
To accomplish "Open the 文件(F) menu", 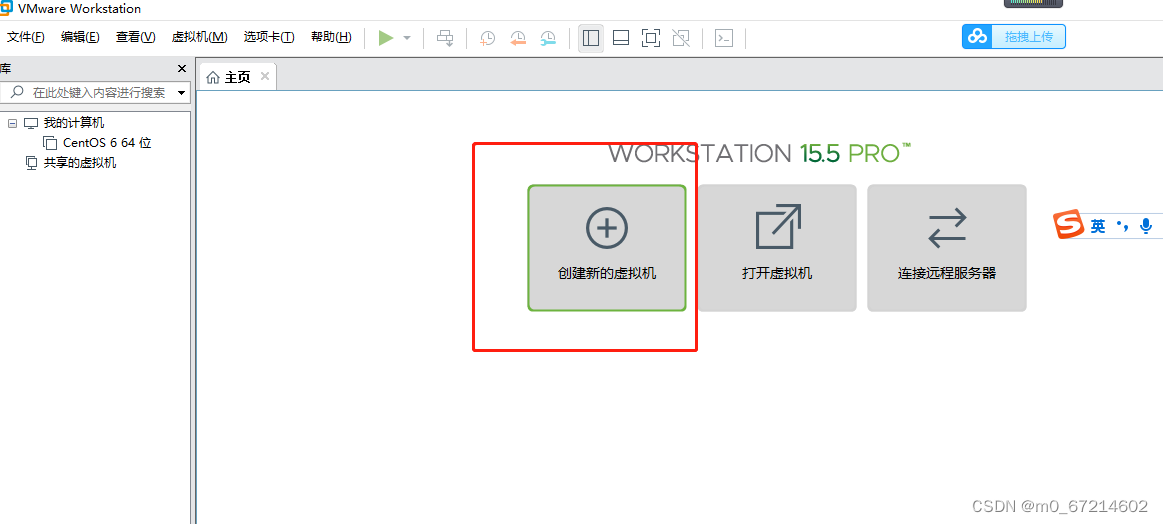I will [26, 37].
